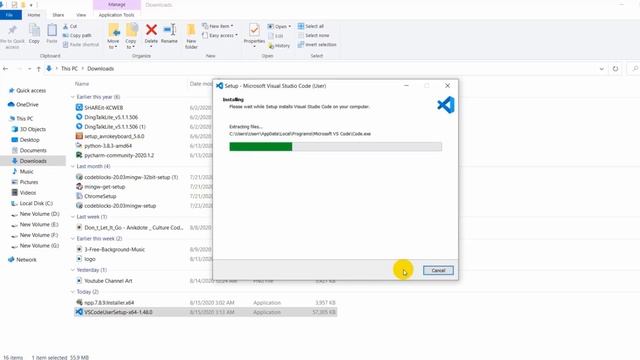
Task: Click Downloads in the address breadcrumb
Action: pos(100,69)
